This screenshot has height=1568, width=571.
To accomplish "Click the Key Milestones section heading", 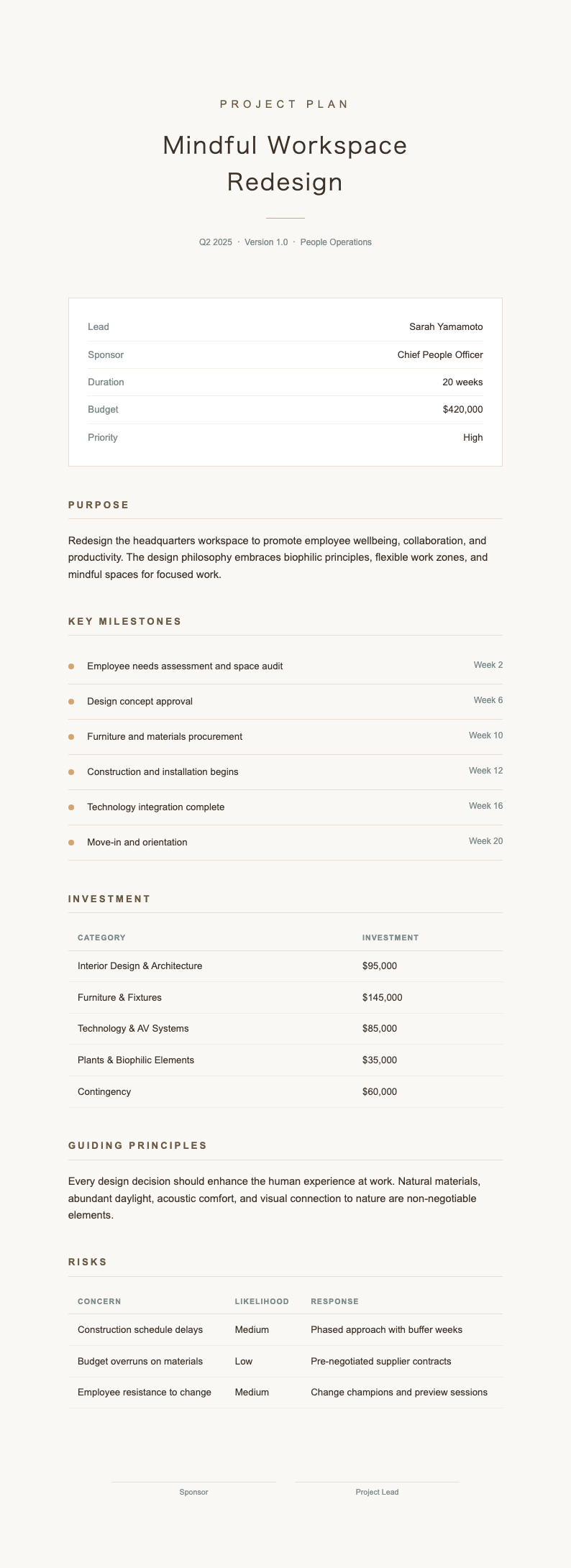I will (x=125, y=621).
